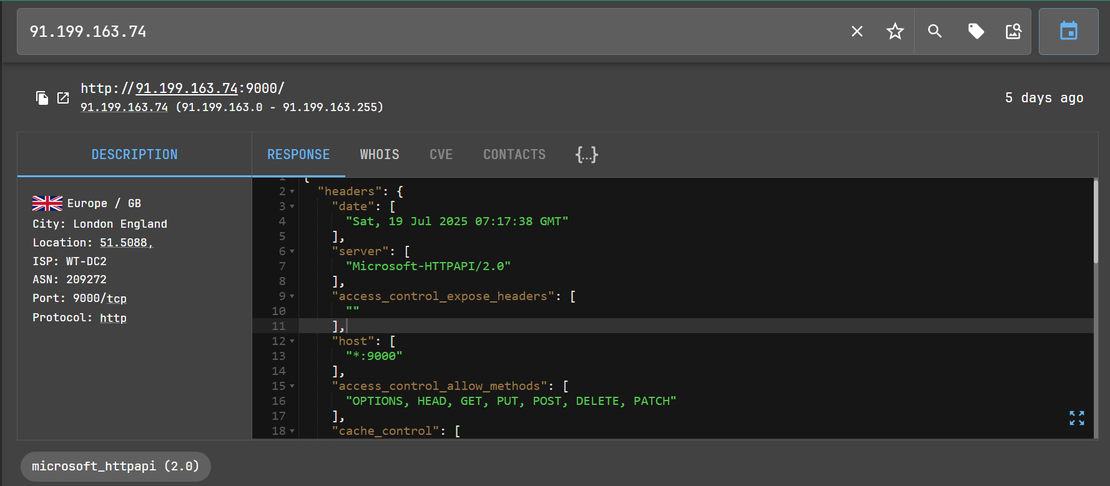Collapse the "headers" object fold arrow
The width and height of the screenshot is (1110, 486).
click(x=292, y=191)
